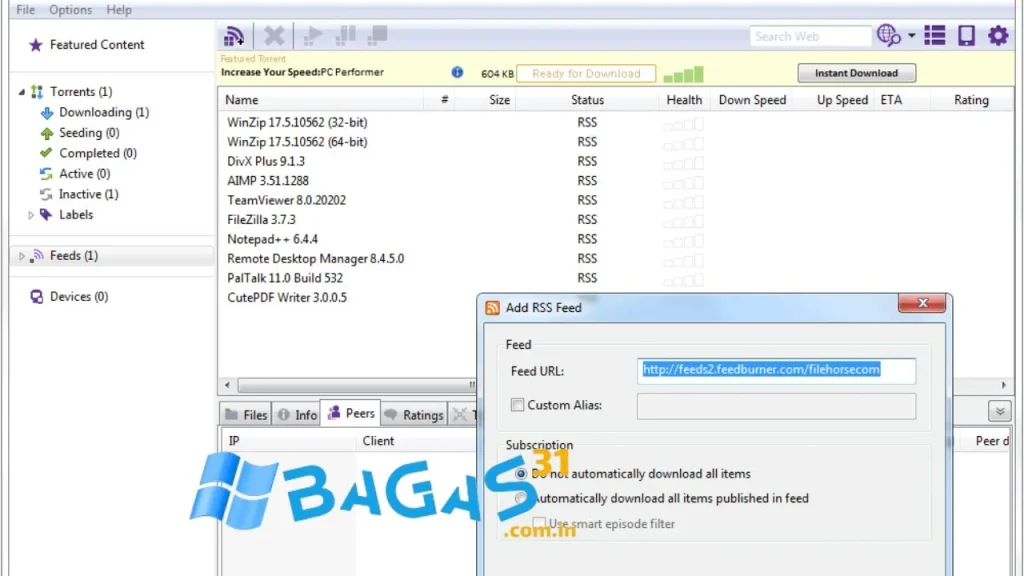Click the Instant Download button
This screenshot has height=576, width=1024.
[856, 73]
